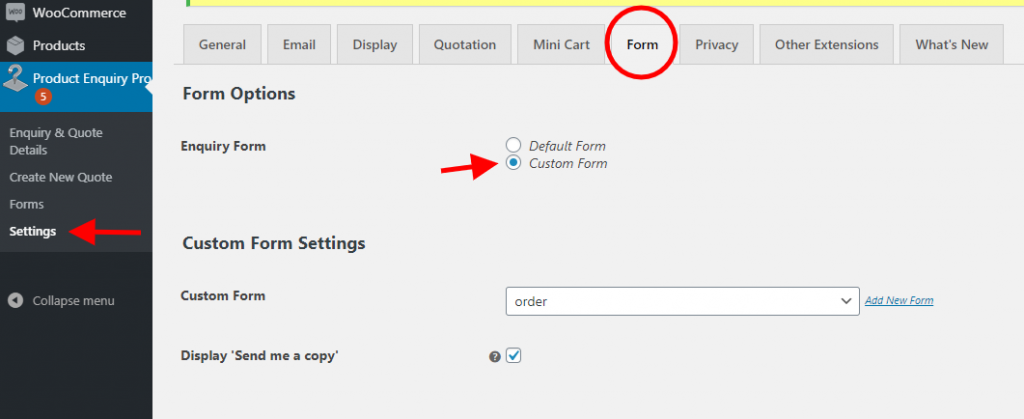The image size is (1024, 419).
Task: Open the Forms submenu item
Action: pyautogui.click(x=27, y=204)
